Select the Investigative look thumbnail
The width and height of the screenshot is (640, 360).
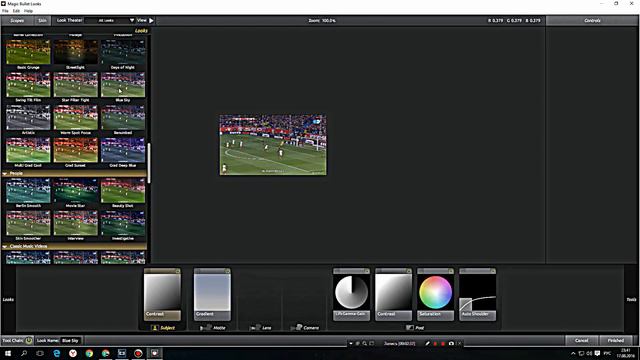123,223
